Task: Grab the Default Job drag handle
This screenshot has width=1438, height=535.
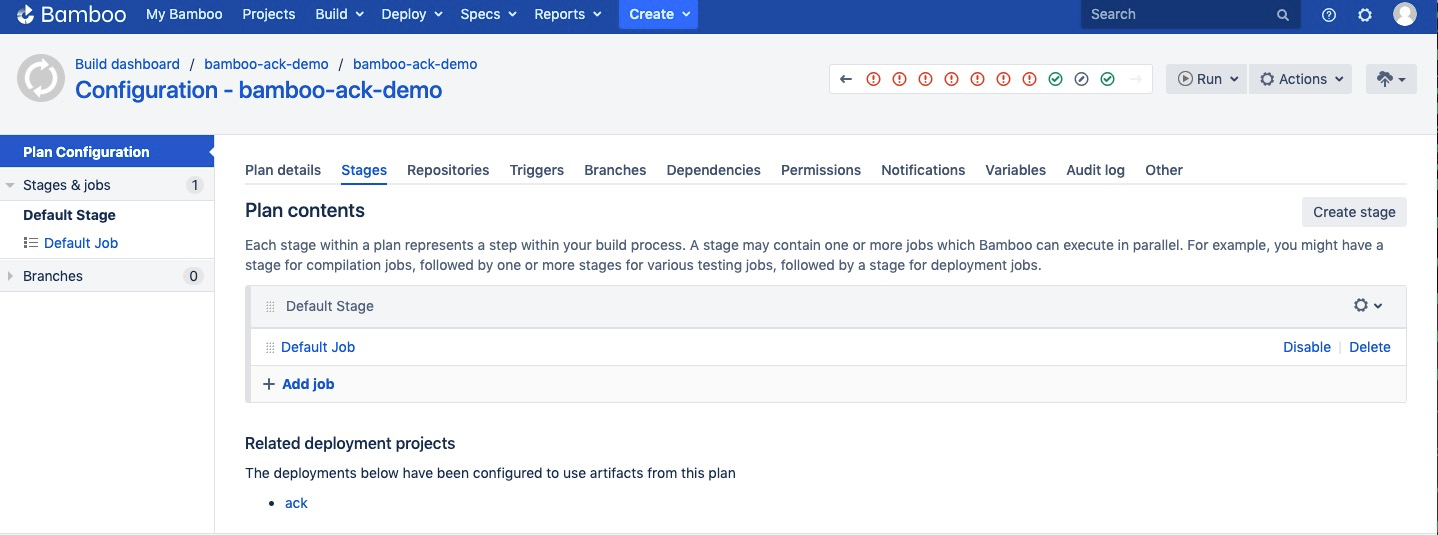Action: [270, 347]
